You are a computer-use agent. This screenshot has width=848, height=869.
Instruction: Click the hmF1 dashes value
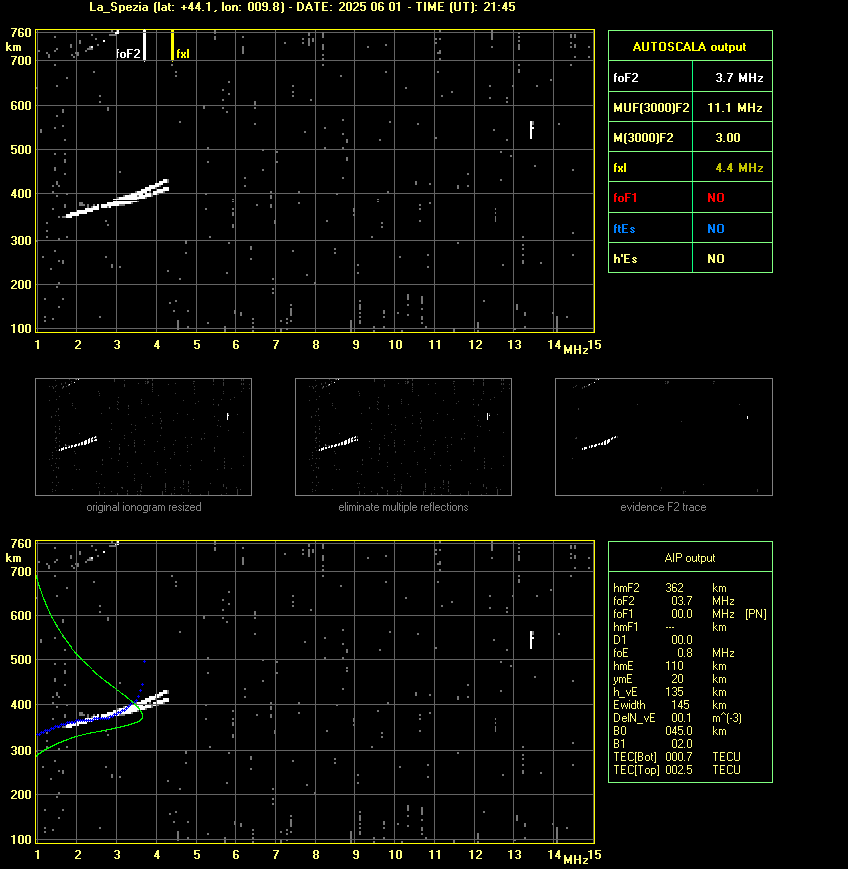670,627
